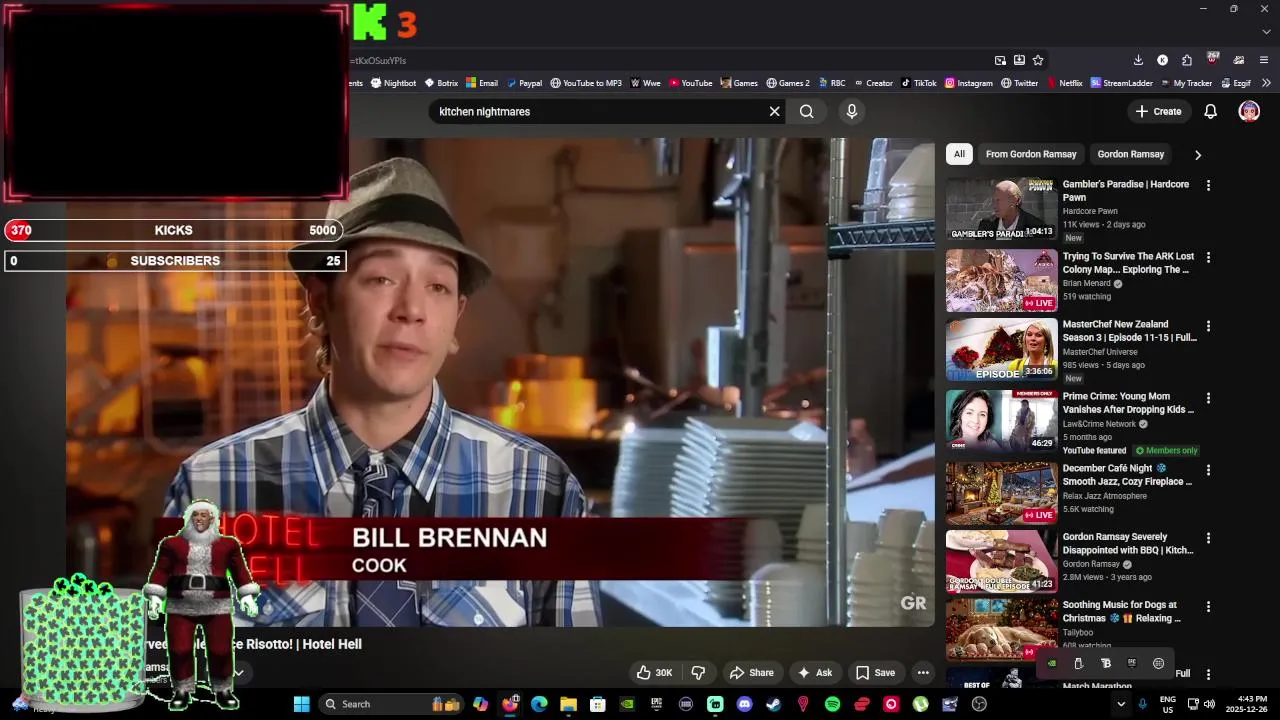Viewport: 1280px width, 720px height.
Task: Open Prime Crime Young Mom title
Action: click(1127, 403)
